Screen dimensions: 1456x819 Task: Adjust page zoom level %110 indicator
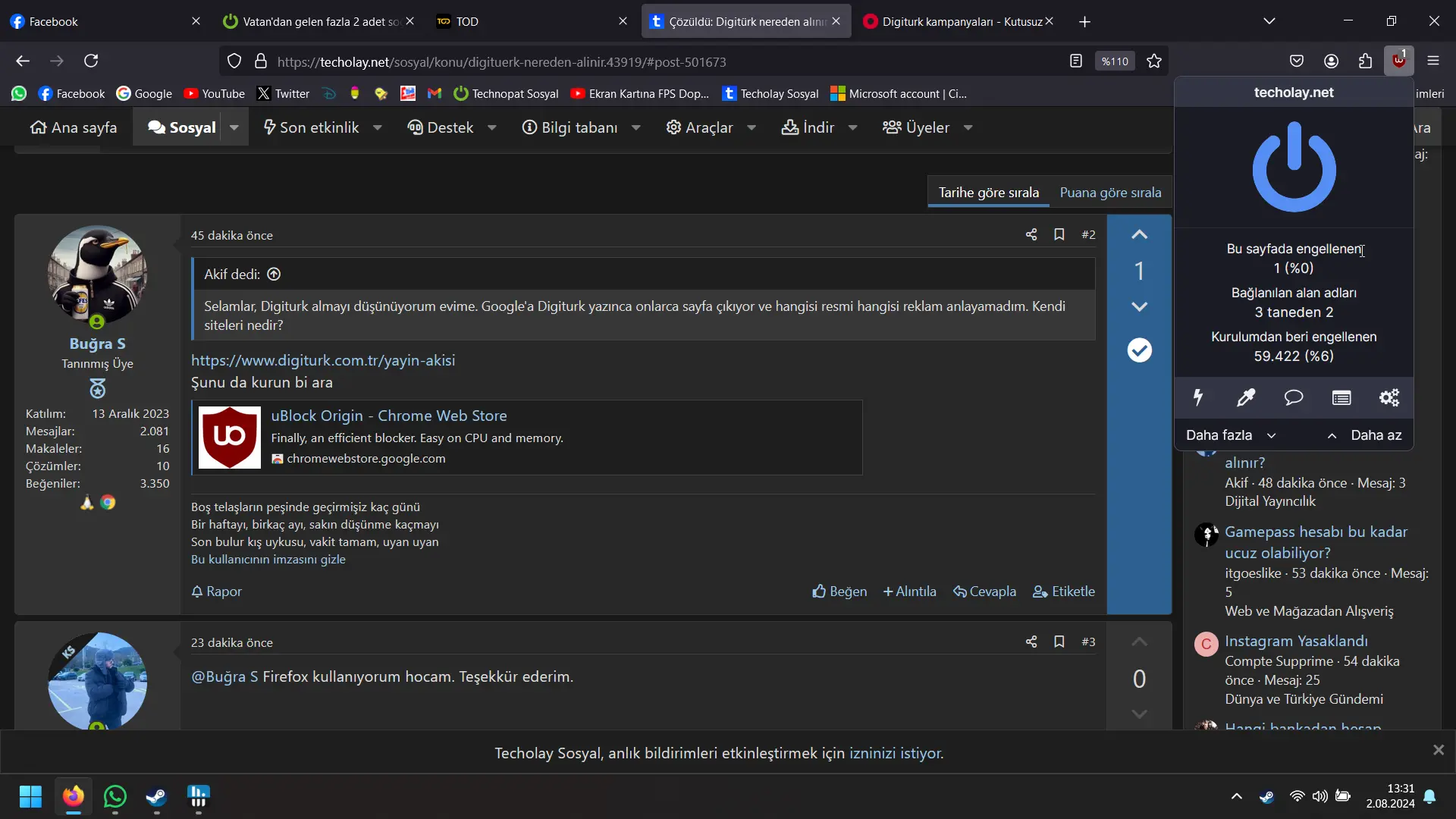[x=1115, y=61]
